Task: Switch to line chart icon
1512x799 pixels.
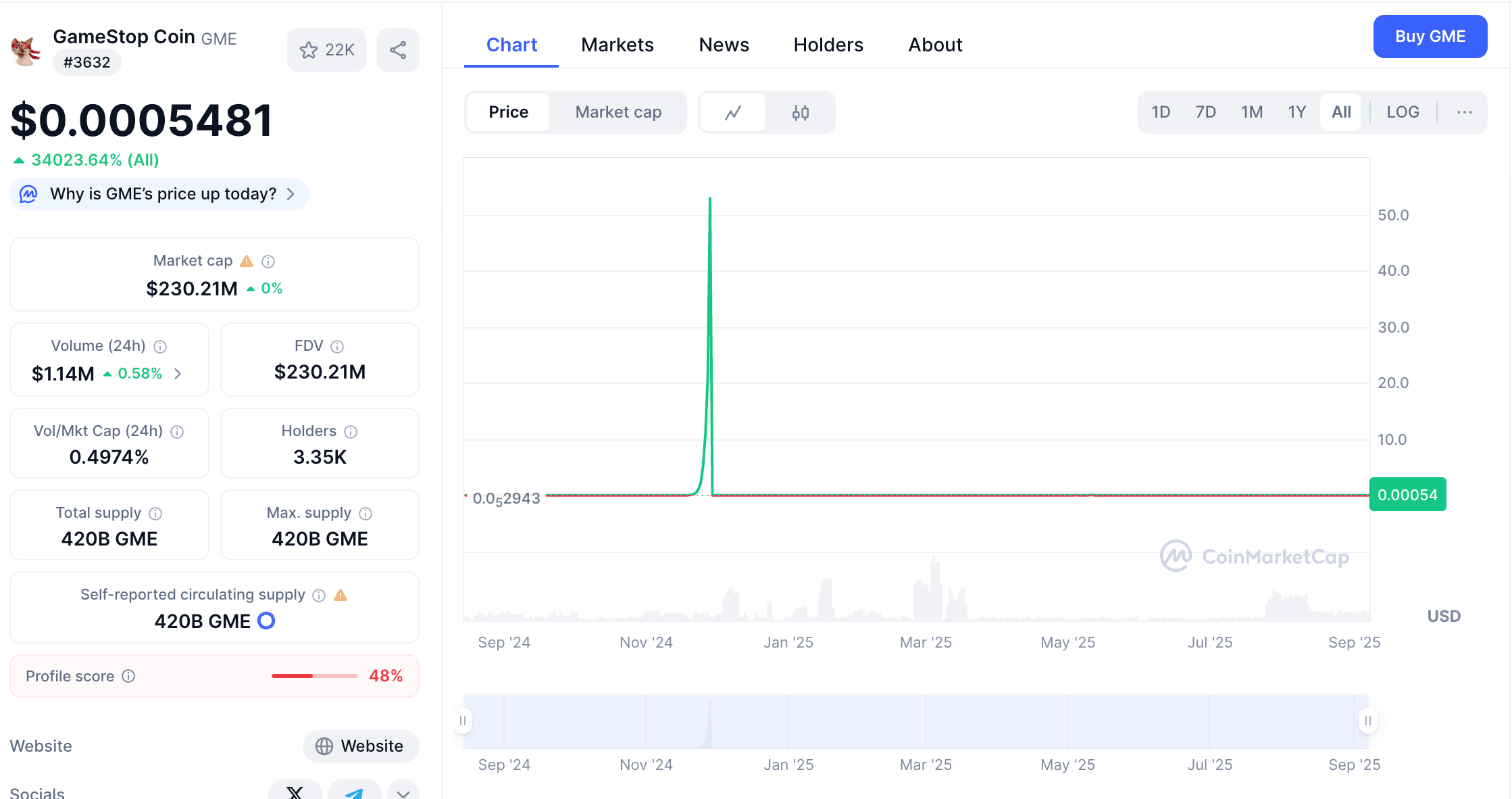Action: click(733, 112)
